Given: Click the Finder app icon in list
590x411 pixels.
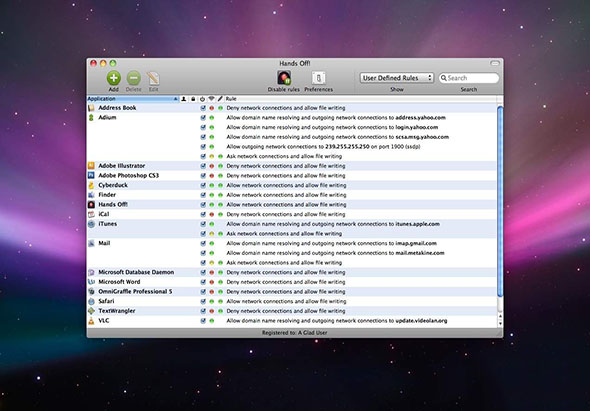Looking at the screenshot, I should pos(91,195).
